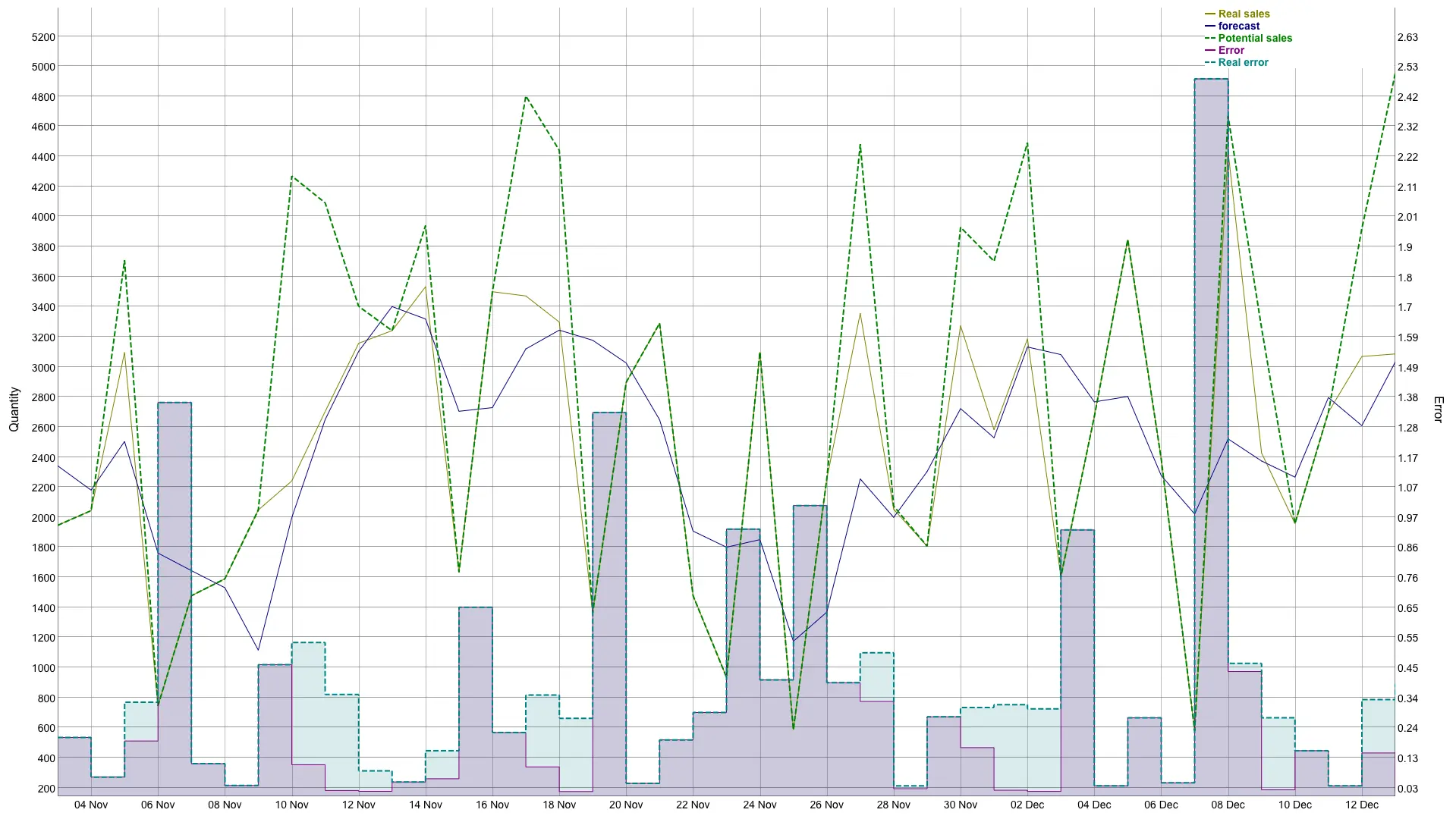
Task: Click the 02 Dec date label
Action: [x=1027, y=805]
